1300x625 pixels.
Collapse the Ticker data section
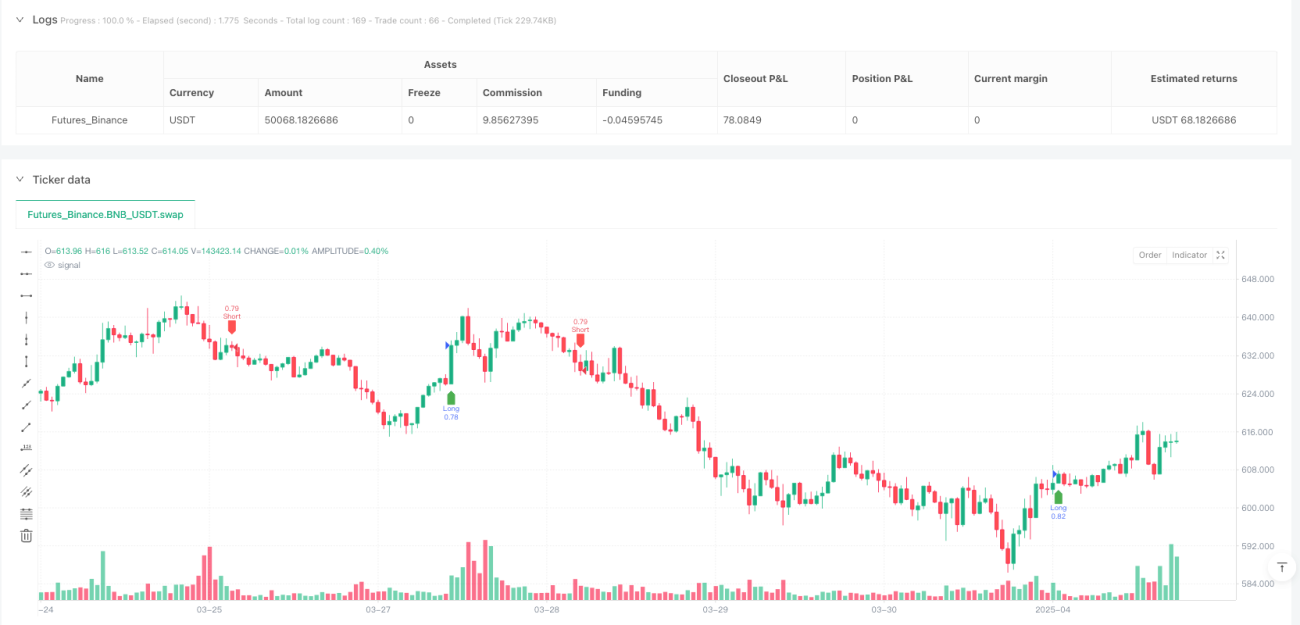click(x=21, y=180)
